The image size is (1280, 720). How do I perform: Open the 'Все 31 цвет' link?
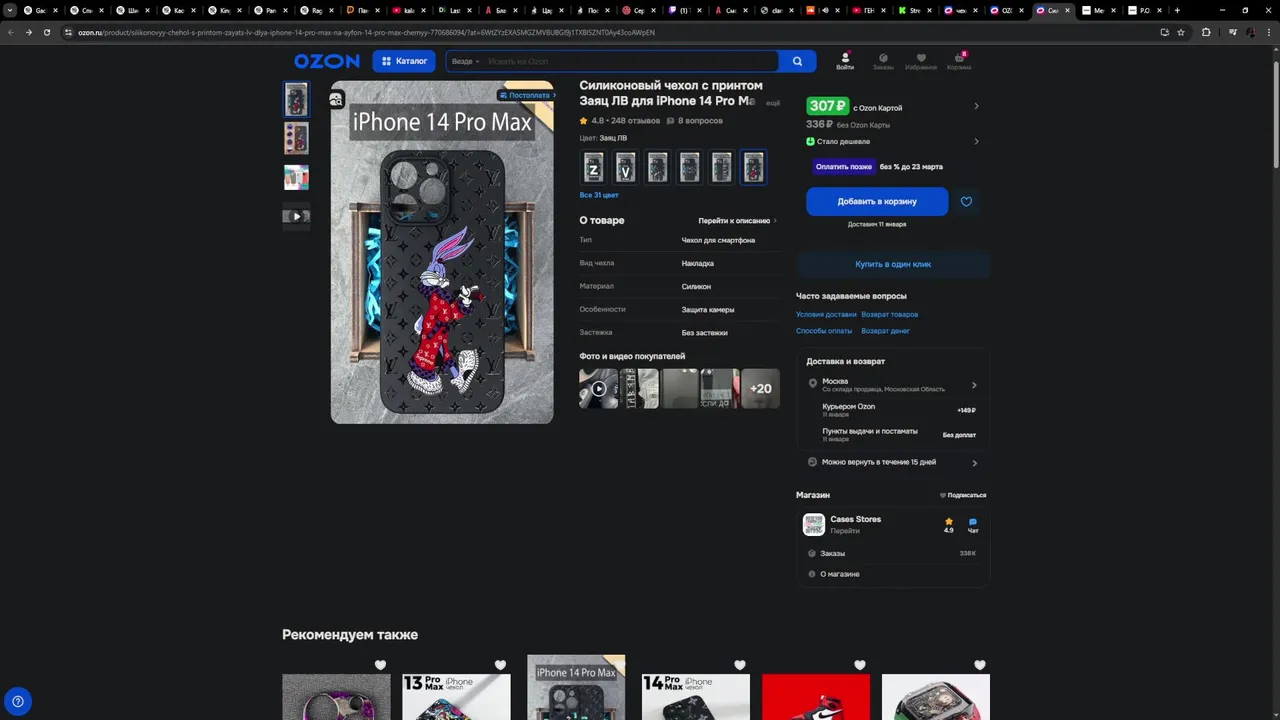click(599, 195)
